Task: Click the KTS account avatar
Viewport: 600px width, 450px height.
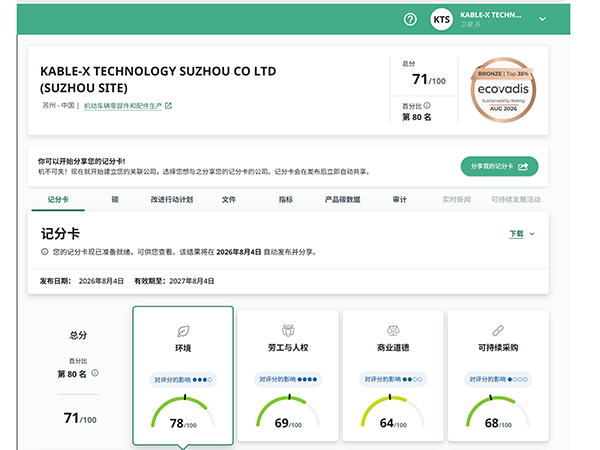Action: pos(441,19)
